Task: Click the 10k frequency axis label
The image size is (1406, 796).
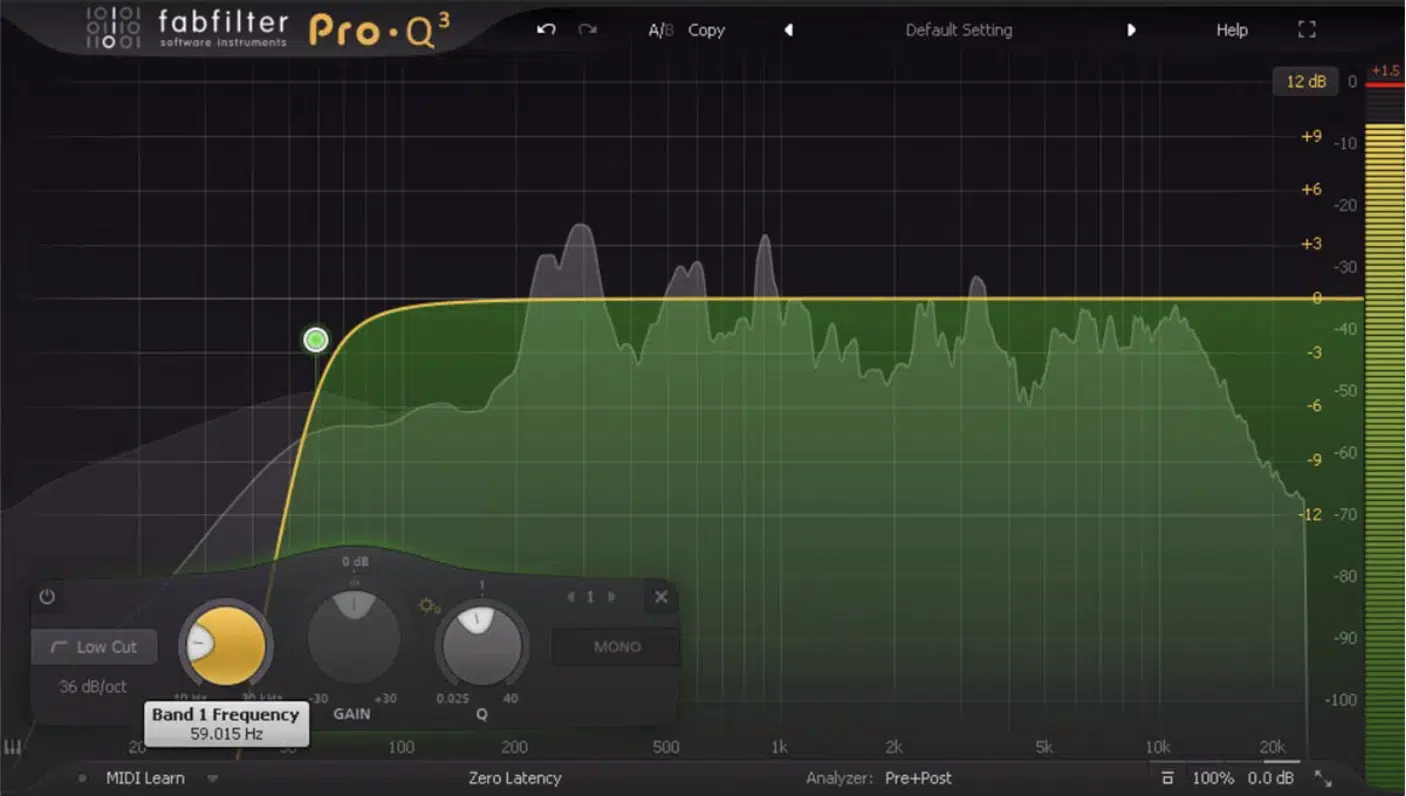Action: (1157, 747)
